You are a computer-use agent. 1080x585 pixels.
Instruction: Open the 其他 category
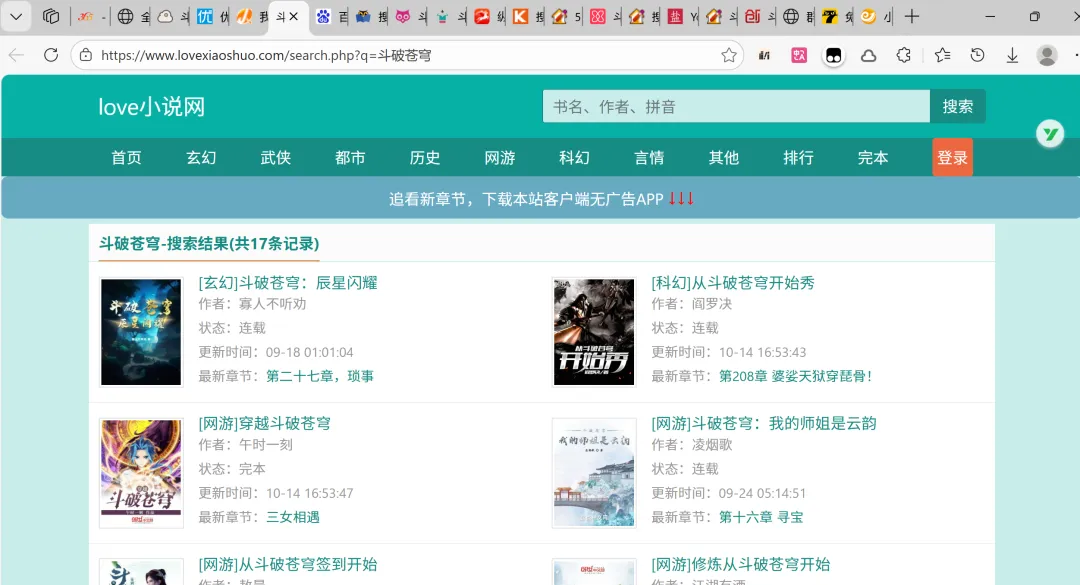[723, 158]
